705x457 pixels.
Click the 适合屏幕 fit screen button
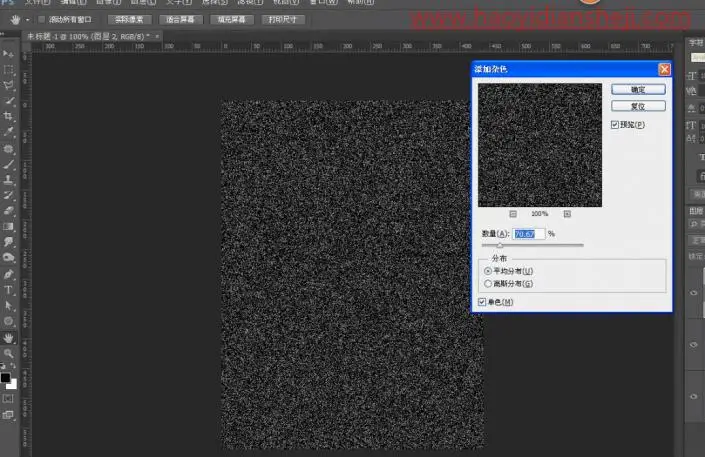pos(181,19)
